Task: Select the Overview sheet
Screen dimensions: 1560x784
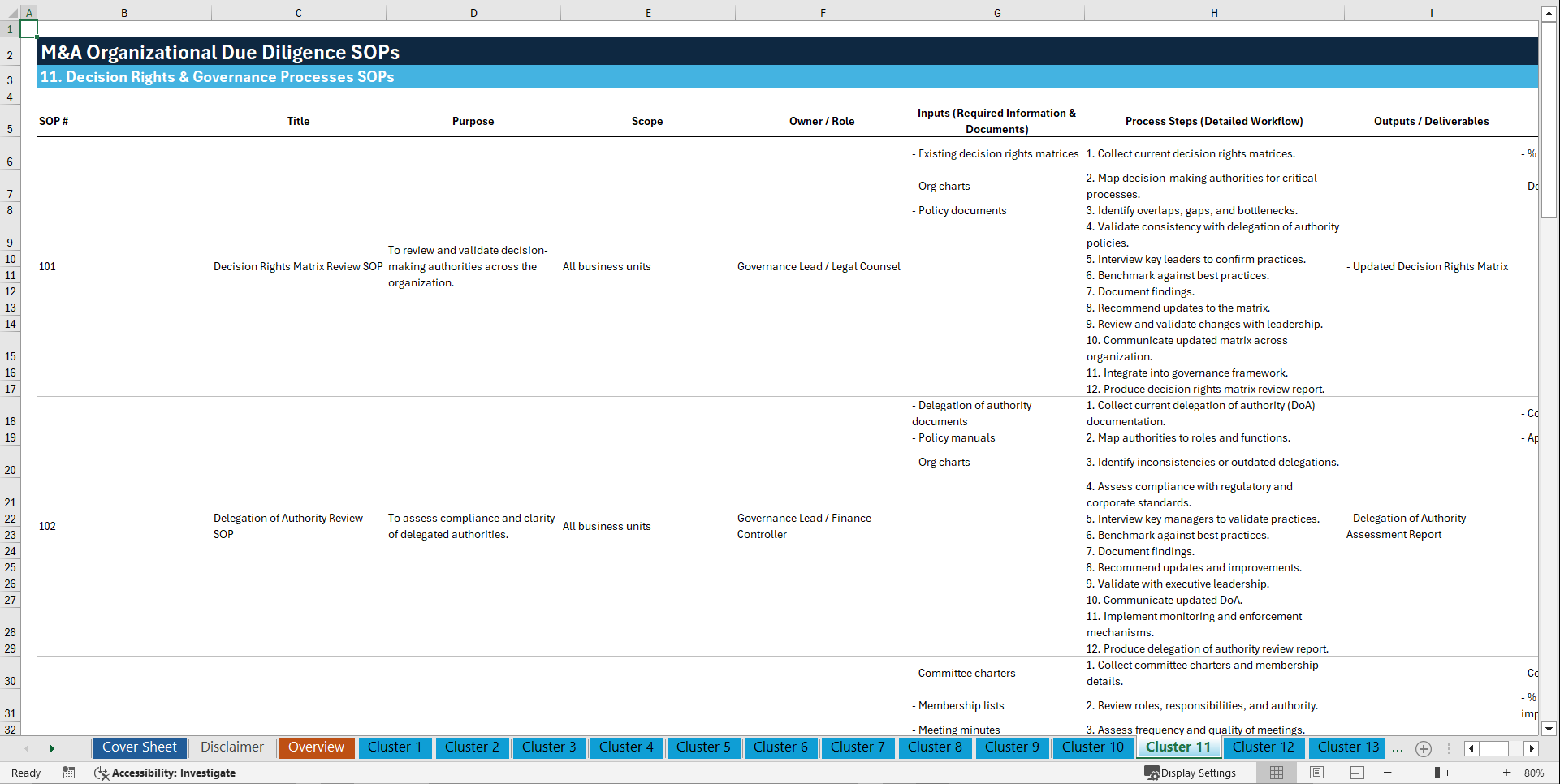Action: click(x=316, y=747)
